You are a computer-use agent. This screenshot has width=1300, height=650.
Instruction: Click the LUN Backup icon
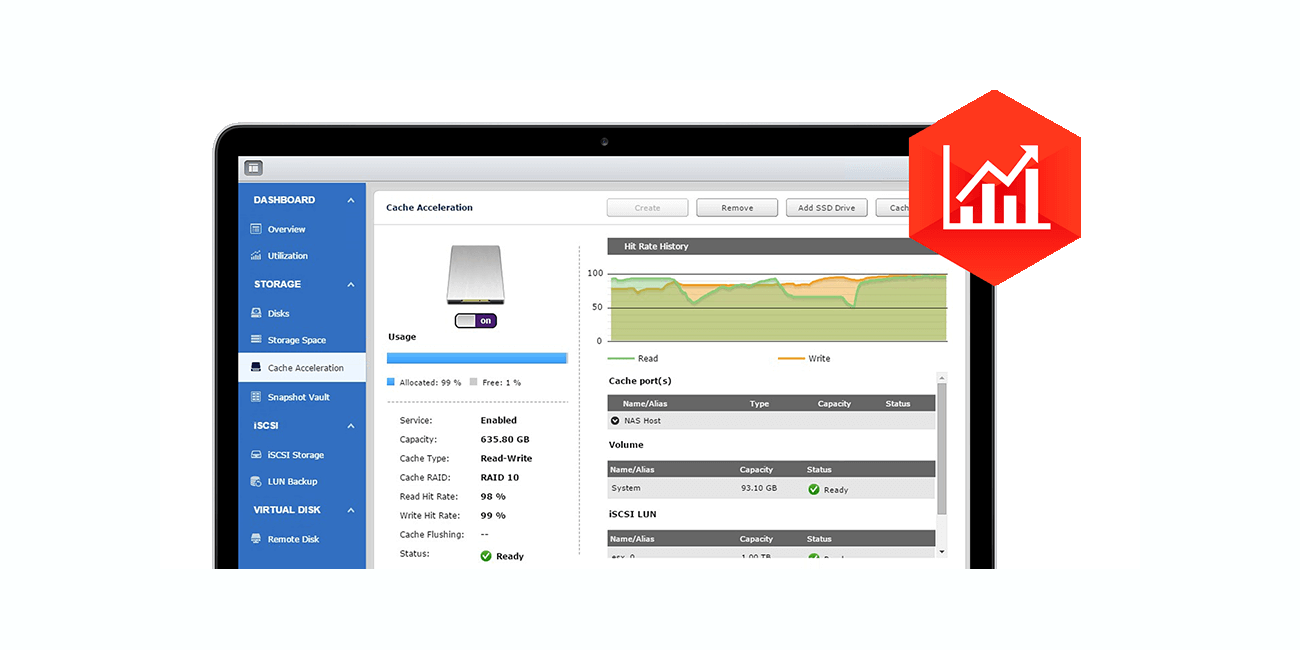click(x=256, y=481)
